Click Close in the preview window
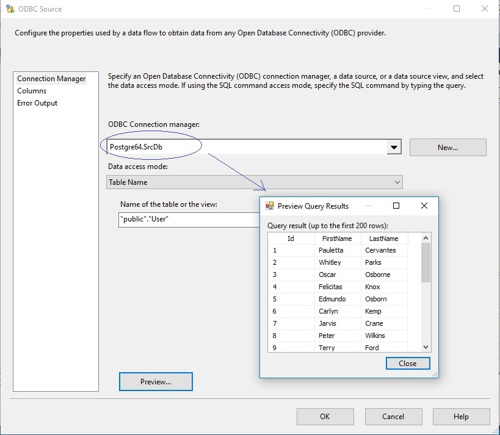This screenshot has width=500, height=435. tap(408, 363)
